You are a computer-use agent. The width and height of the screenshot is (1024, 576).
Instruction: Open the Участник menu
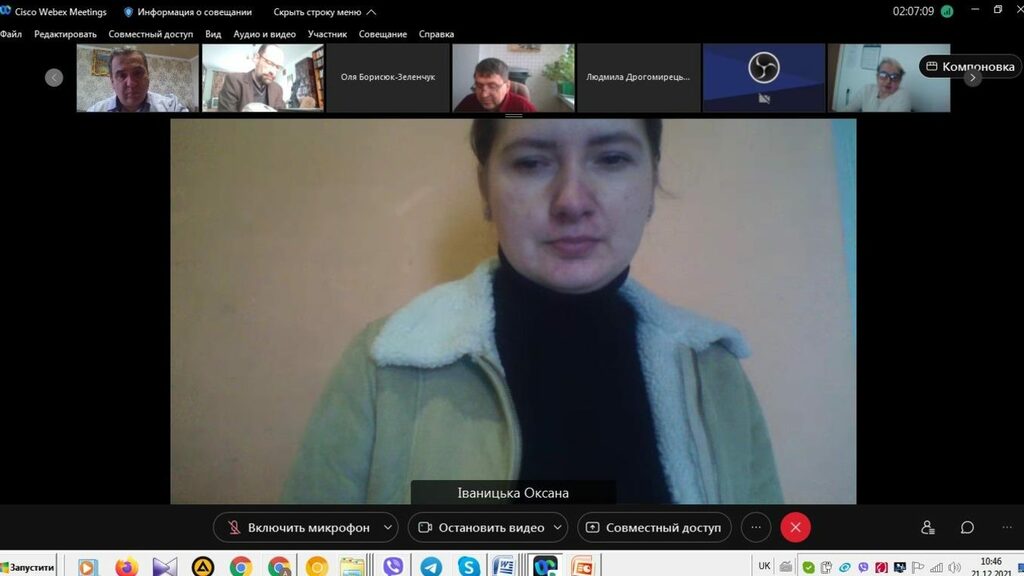coord(327,34)
